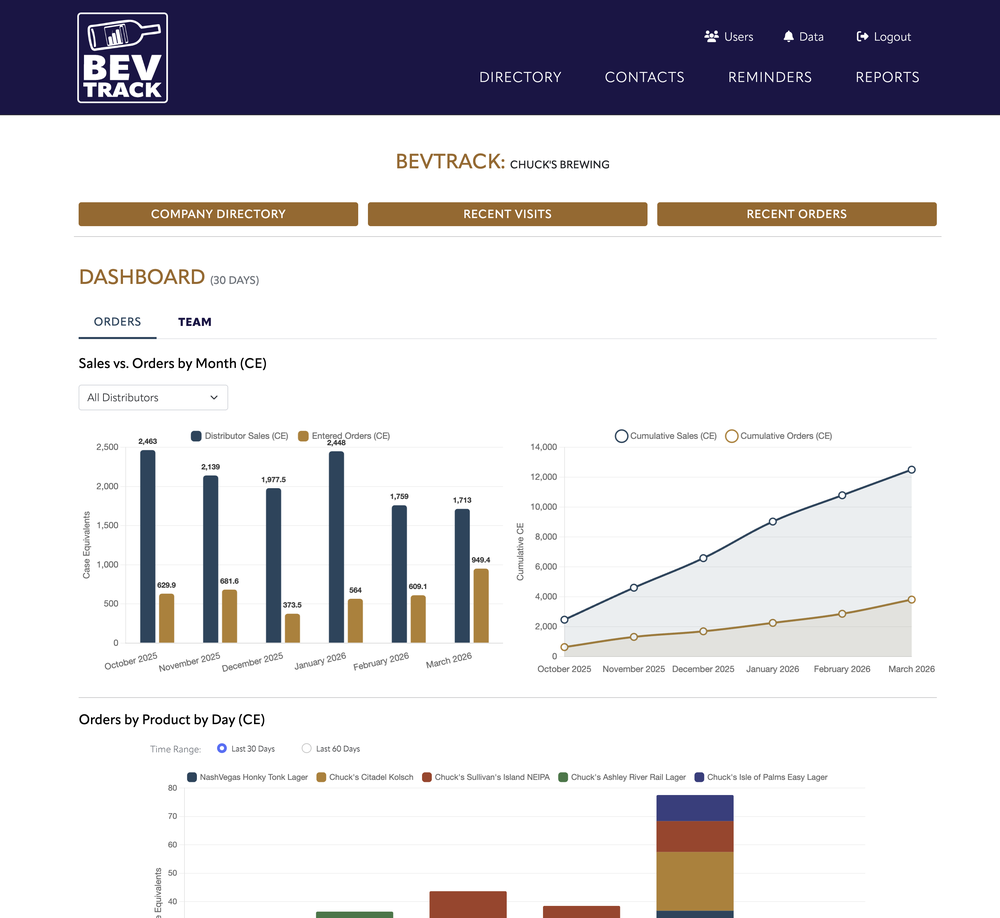Click the COMPANY DIRECTORY button
Screen dimensions: 1000x918
tap(218, 213)
